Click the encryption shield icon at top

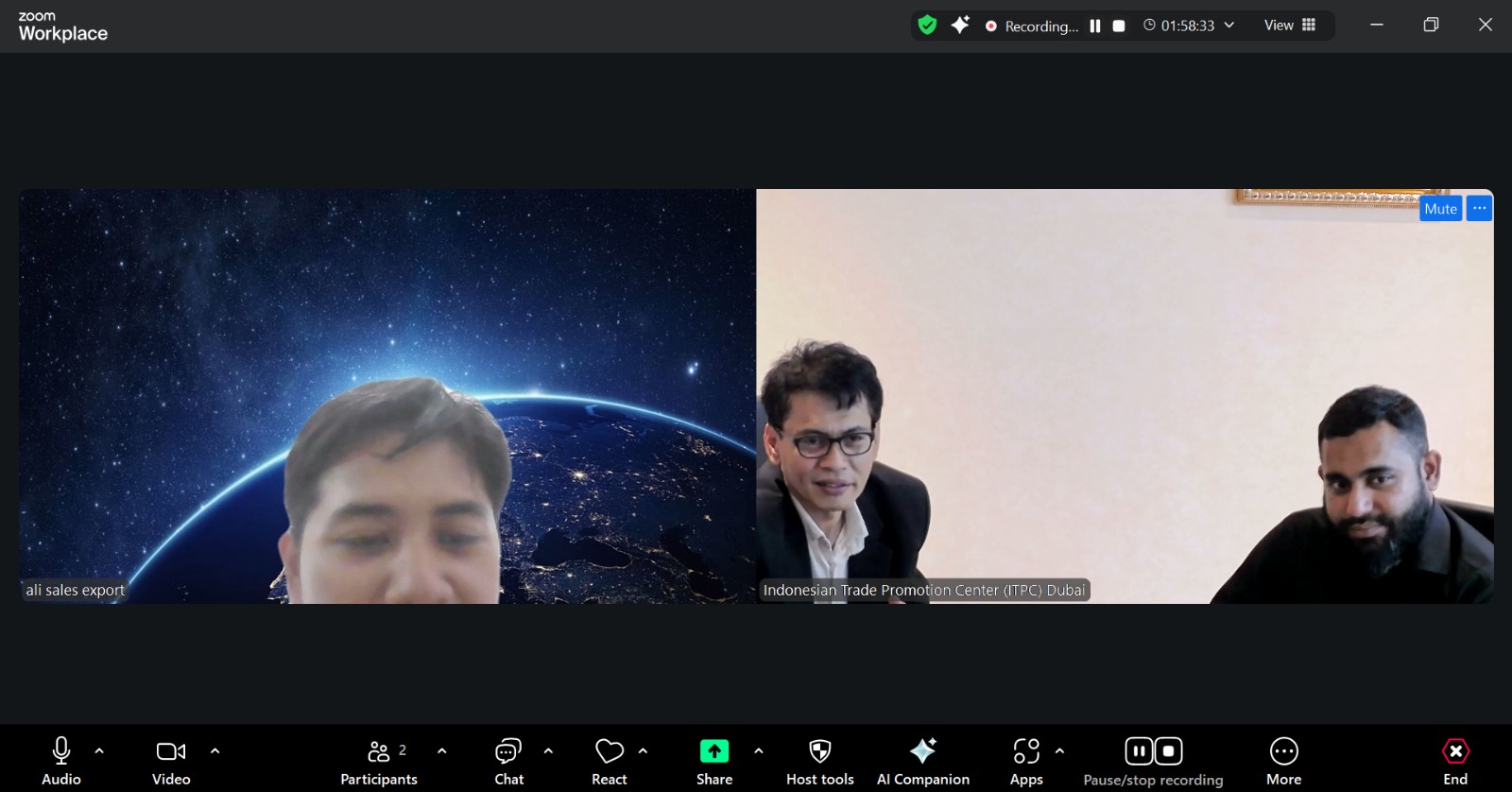click(927, 26)
